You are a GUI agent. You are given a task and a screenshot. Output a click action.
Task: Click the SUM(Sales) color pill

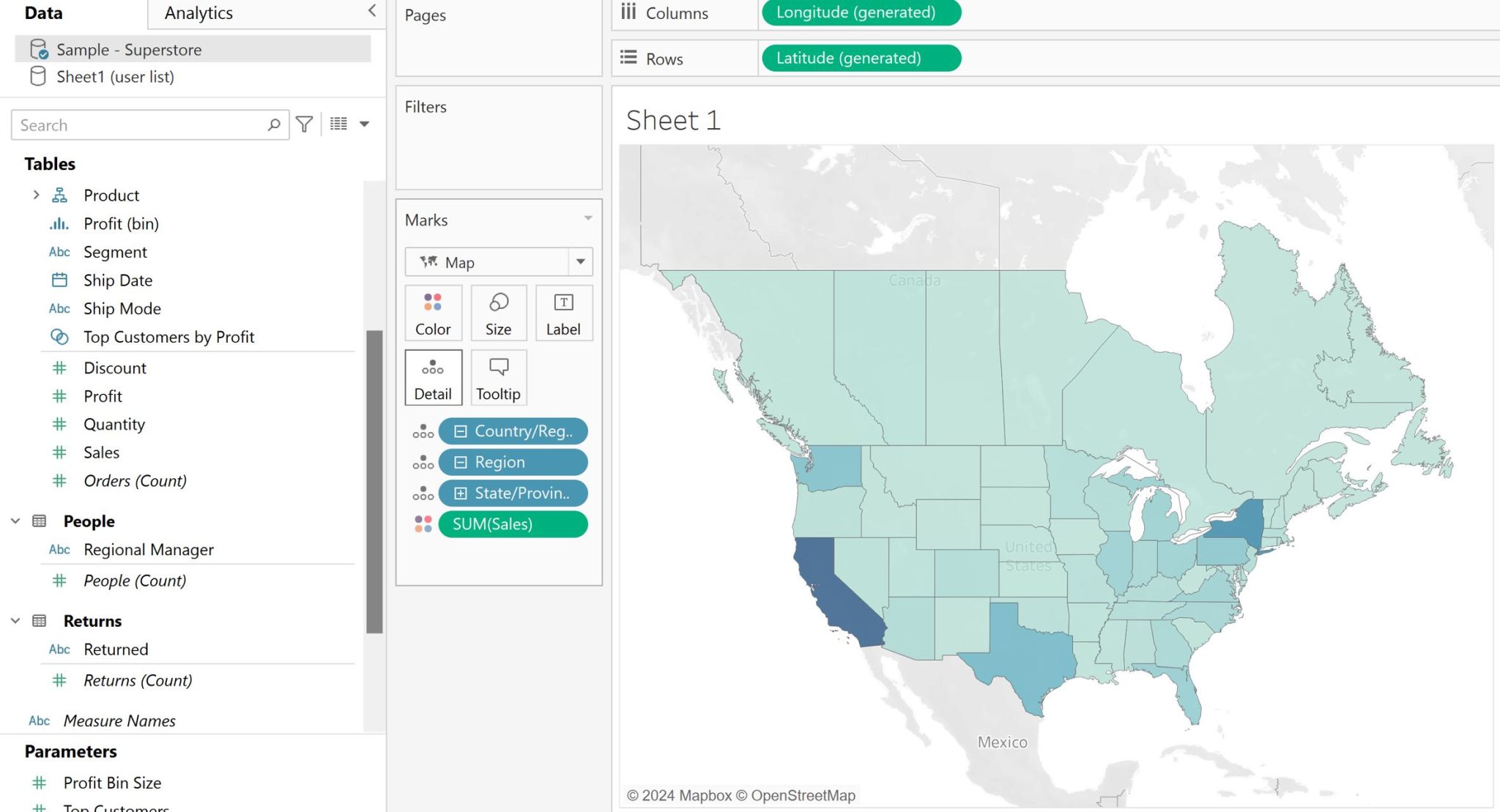pyautogui.click(x=513, y=524)
